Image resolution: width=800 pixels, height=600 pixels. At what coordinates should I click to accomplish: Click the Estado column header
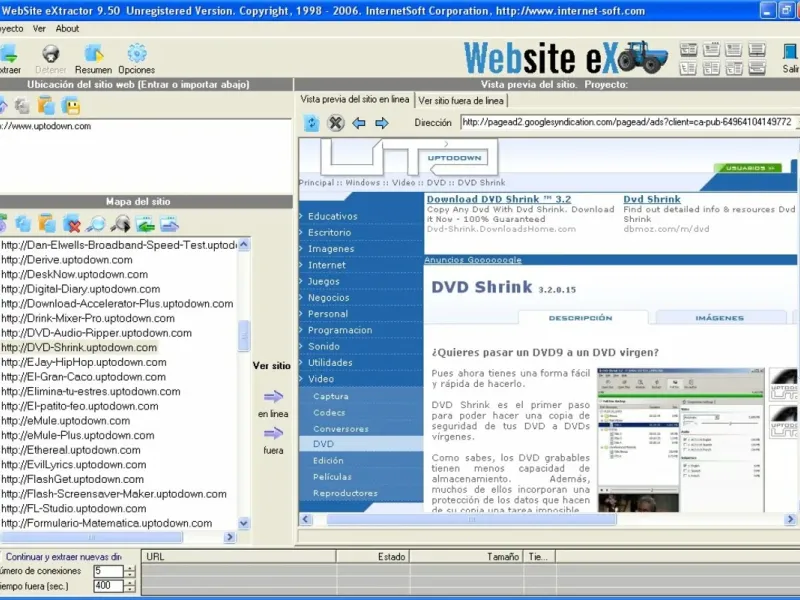coord(373,557)
